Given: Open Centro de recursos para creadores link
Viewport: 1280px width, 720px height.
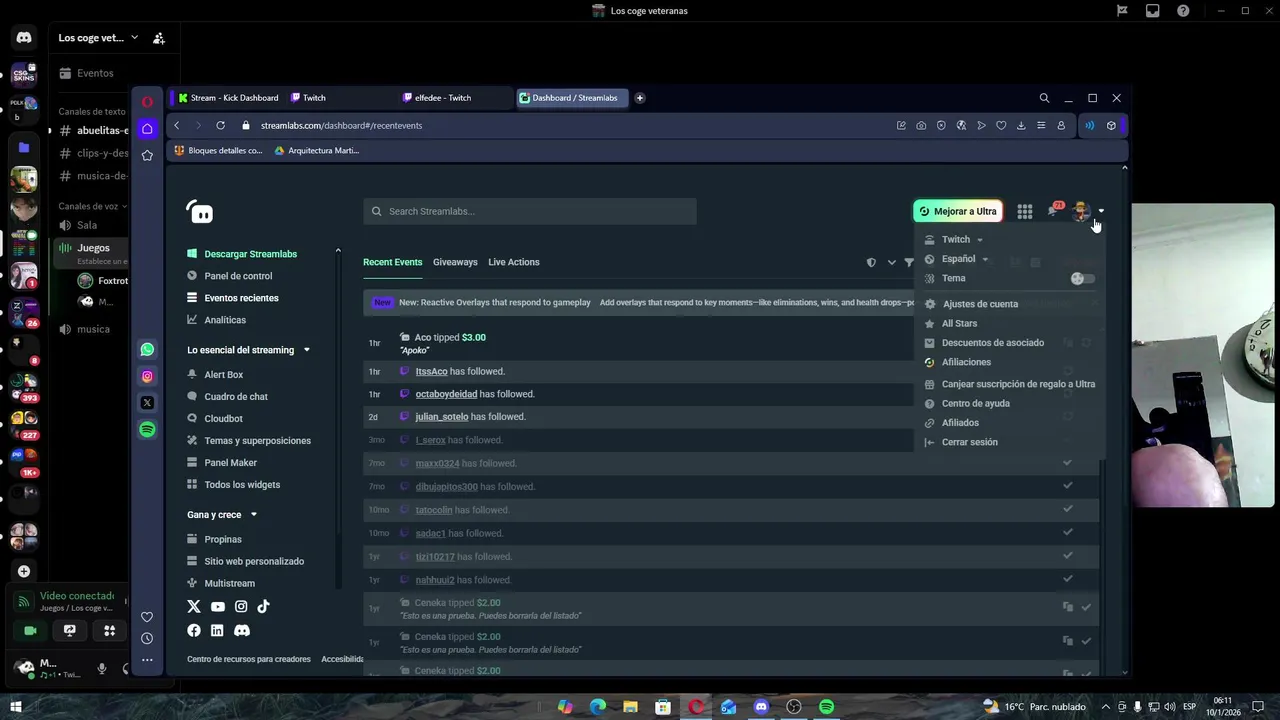Looking at the screenshot, I should coord(249,659).
